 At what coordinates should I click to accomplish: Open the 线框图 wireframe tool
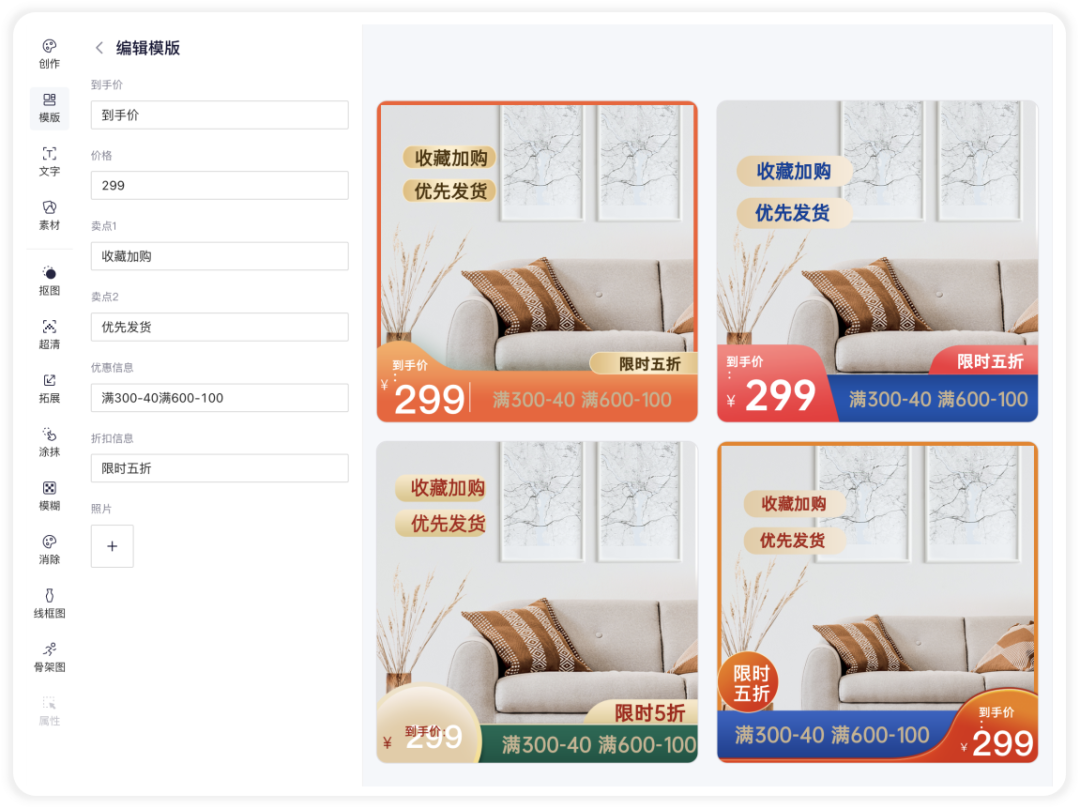pyautogui.click(x=49, y=603)
